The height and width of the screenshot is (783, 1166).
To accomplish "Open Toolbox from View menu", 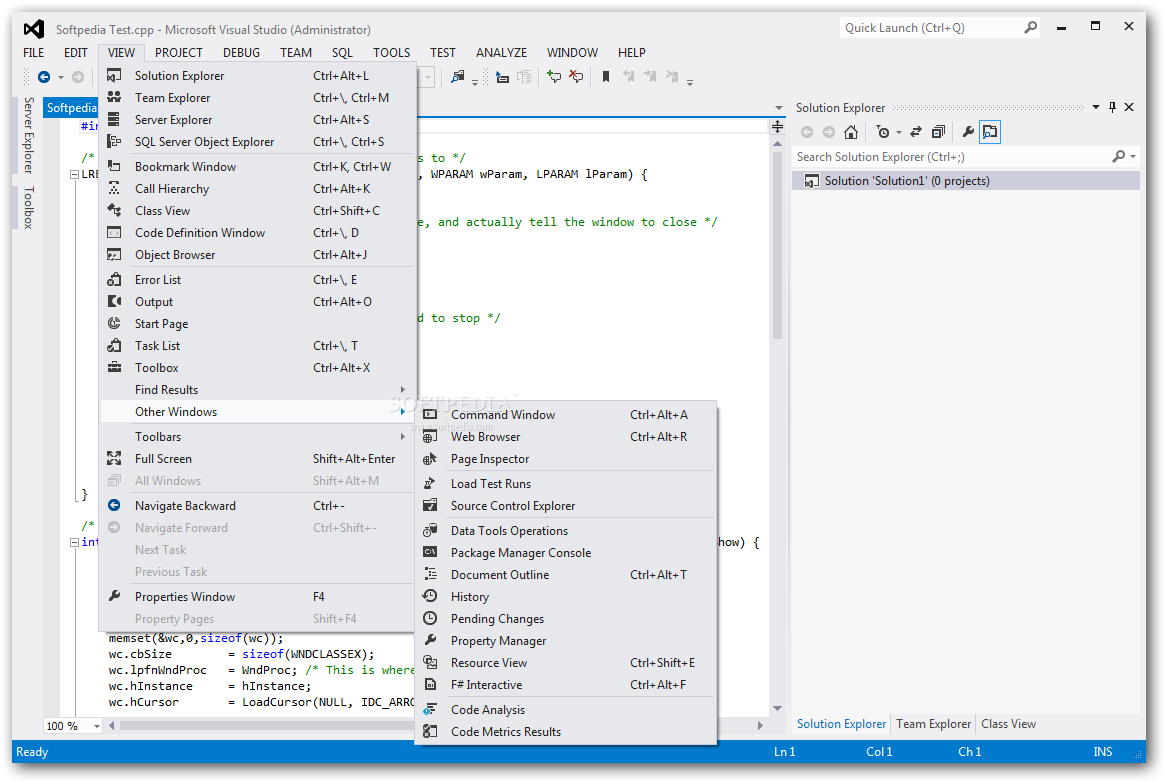I will point(257,368).
